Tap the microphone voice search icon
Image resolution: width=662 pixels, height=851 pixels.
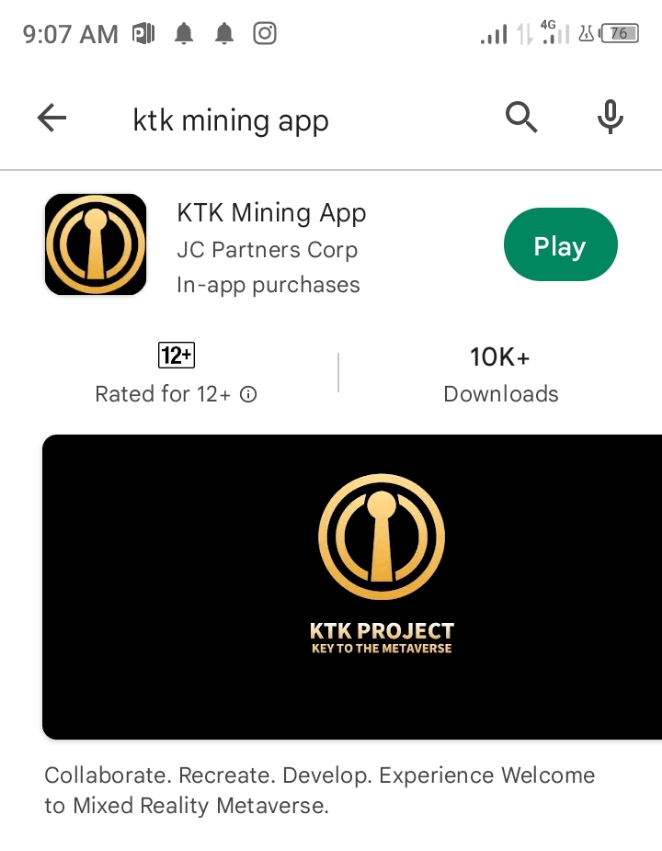(610, 117)
